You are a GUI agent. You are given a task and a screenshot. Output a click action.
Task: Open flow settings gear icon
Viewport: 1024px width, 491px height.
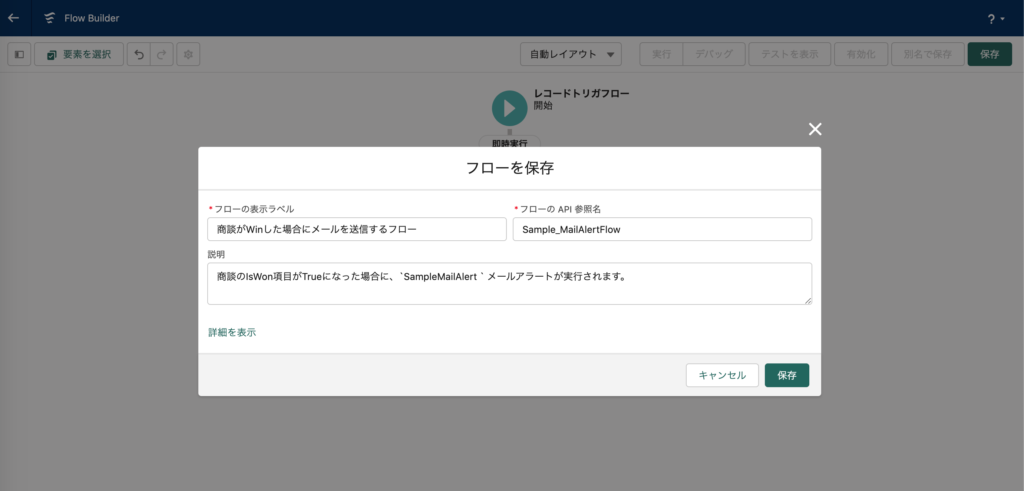(188, 54)
